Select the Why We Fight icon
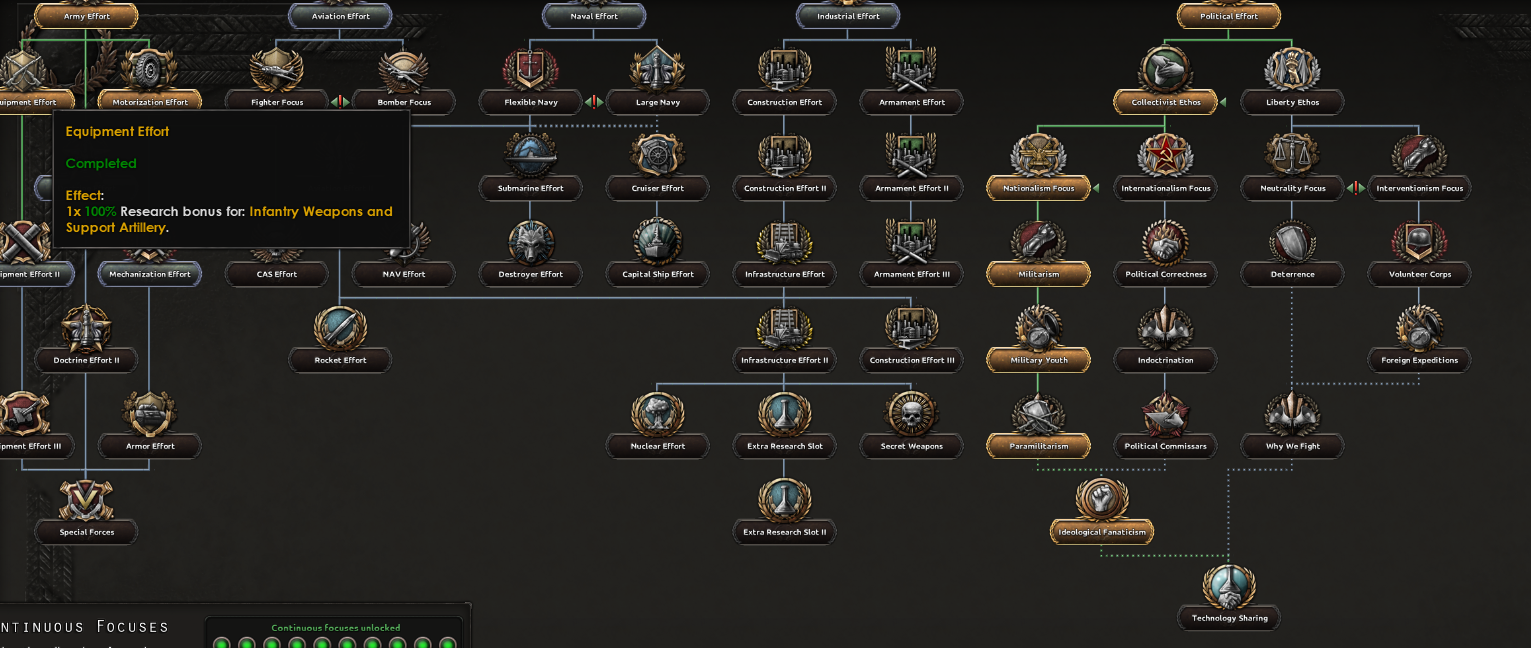Viewport: 1531px width, 648px height. click(x=1292, y=415)
